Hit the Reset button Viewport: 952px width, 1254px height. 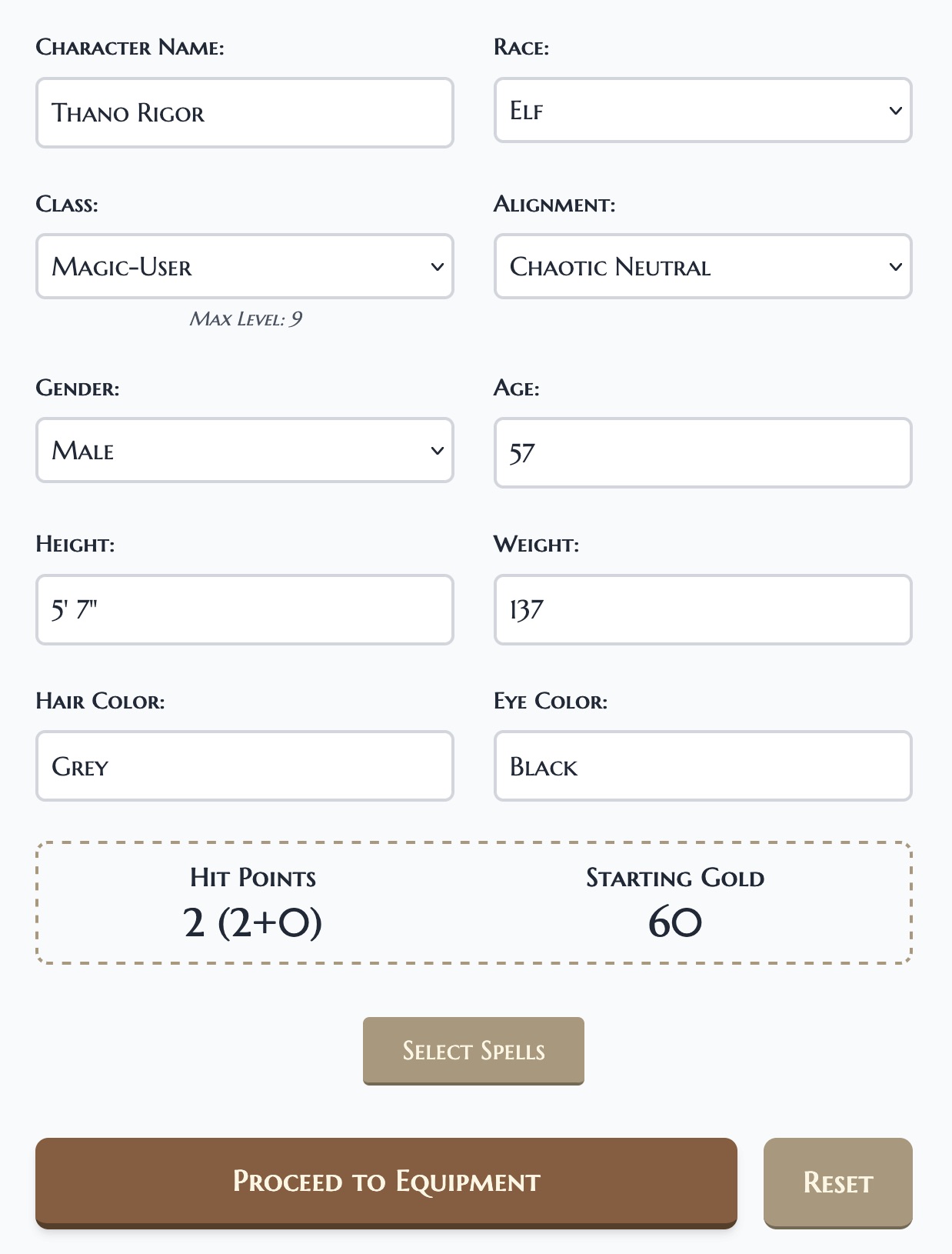click(837, 1182)
